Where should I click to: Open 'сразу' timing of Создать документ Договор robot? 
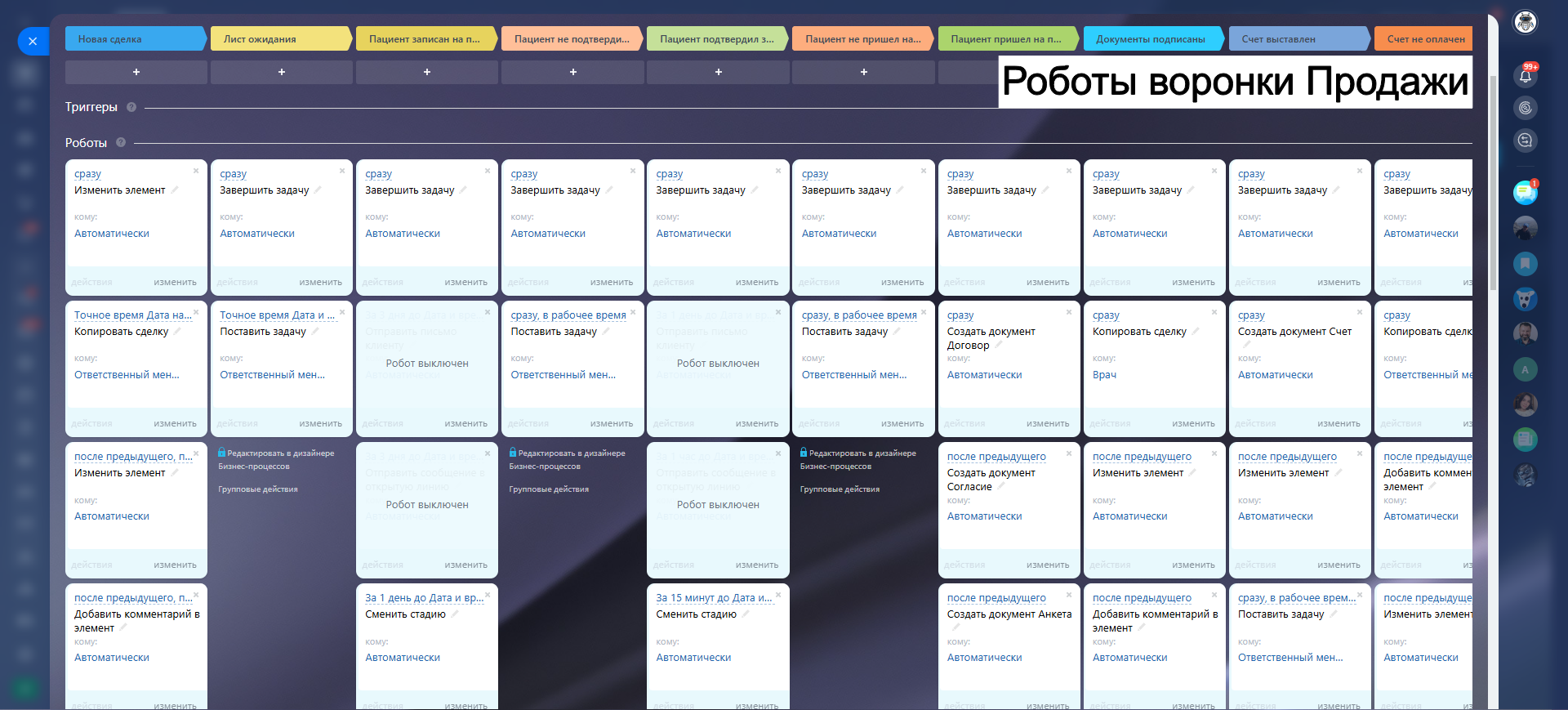(x=960, y=315)
